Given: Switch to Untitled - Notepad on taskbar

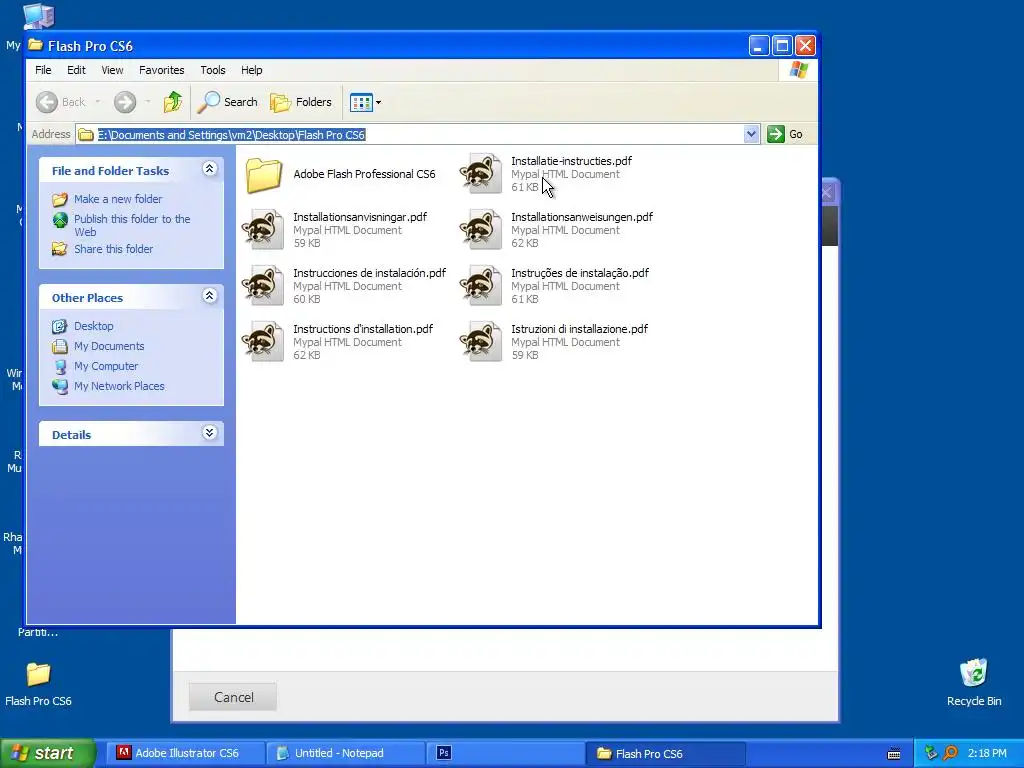Looking at the screenshot, I should point(346,753).
